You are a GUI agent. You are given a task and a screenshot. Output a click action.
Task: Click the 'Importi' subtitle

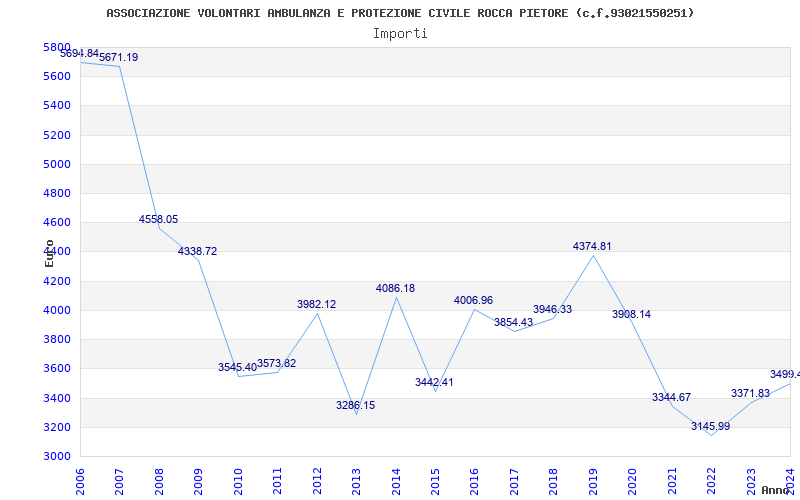click(400, 34)
